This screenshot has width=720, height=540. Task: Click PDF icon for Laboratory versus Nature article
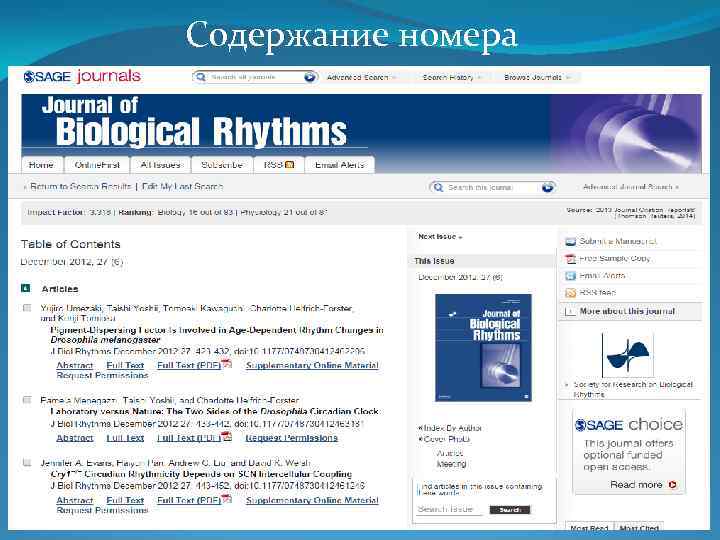(226, 436)
